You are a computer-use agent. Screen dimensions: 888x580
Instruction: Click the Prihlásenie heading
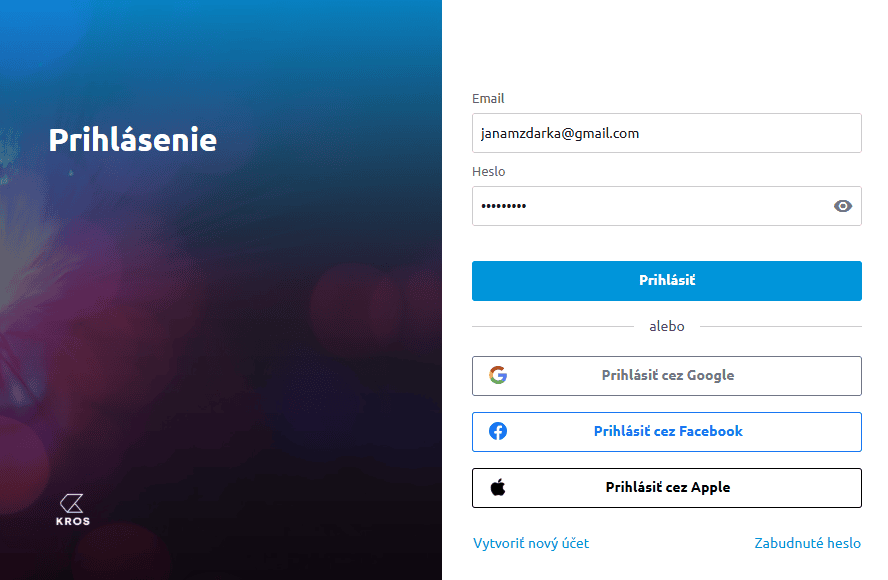tap(133, 139)
